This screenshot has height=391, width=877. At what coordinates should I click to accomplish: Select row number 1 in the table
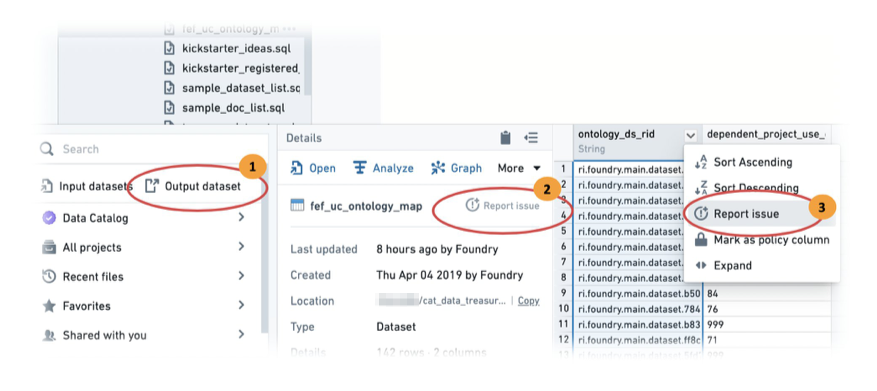click(563, 168)
